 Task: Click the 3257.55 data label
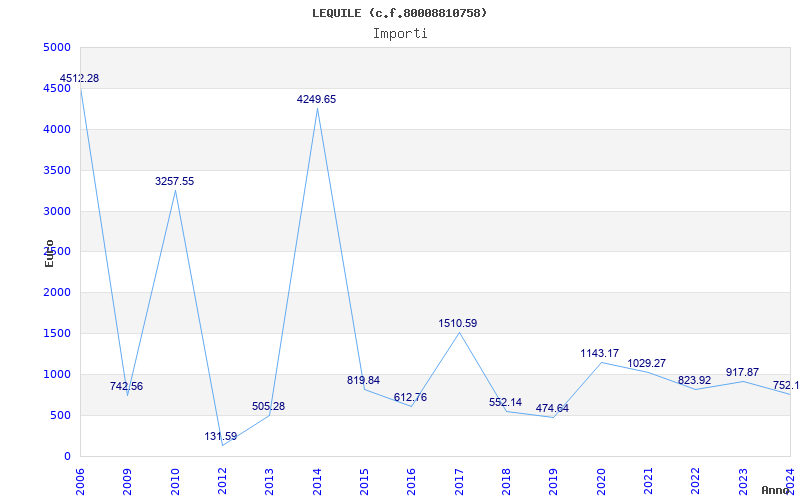(x=174, y=182)
